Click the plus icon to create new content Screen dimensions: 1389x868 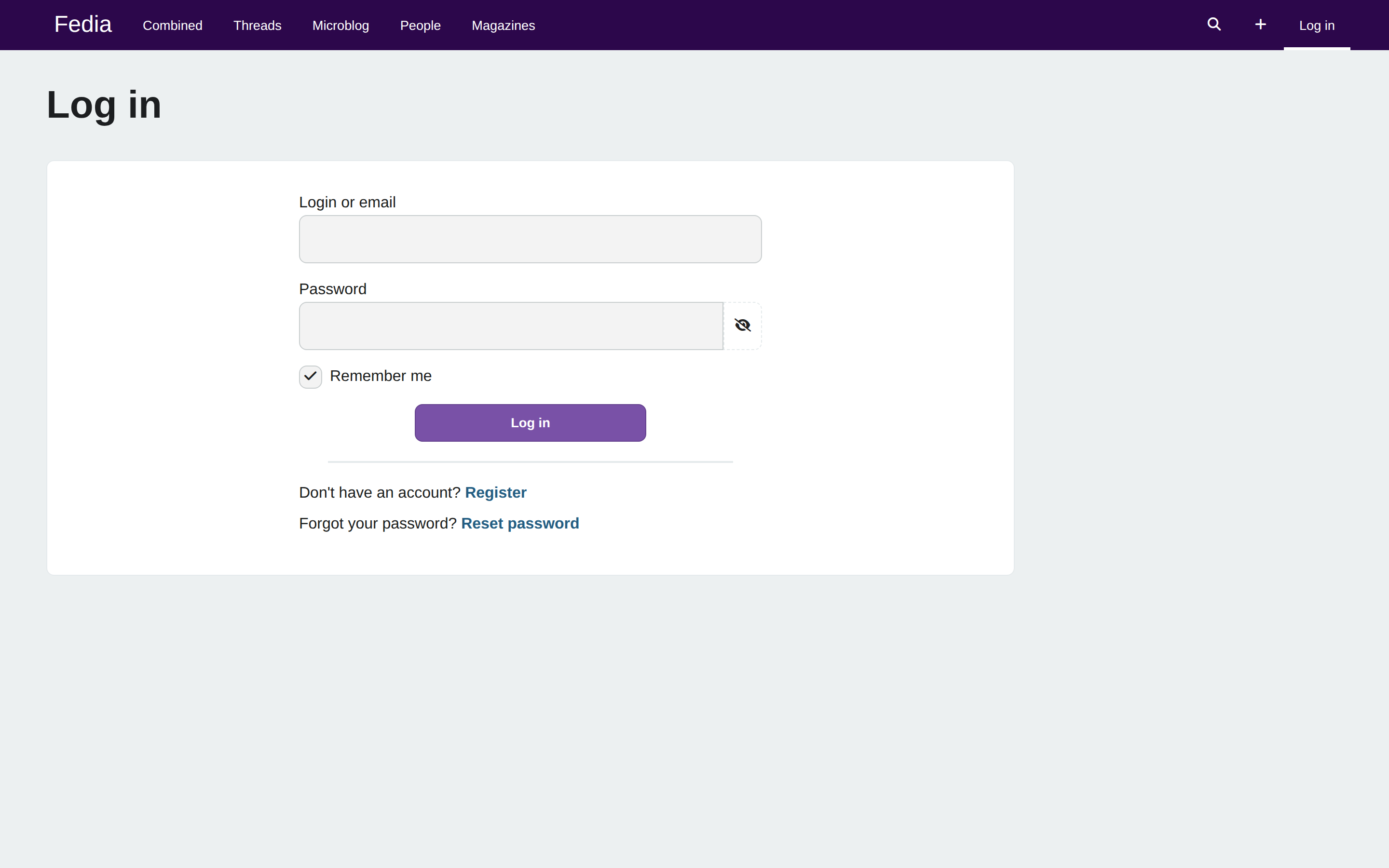(x=1260, y=24)
